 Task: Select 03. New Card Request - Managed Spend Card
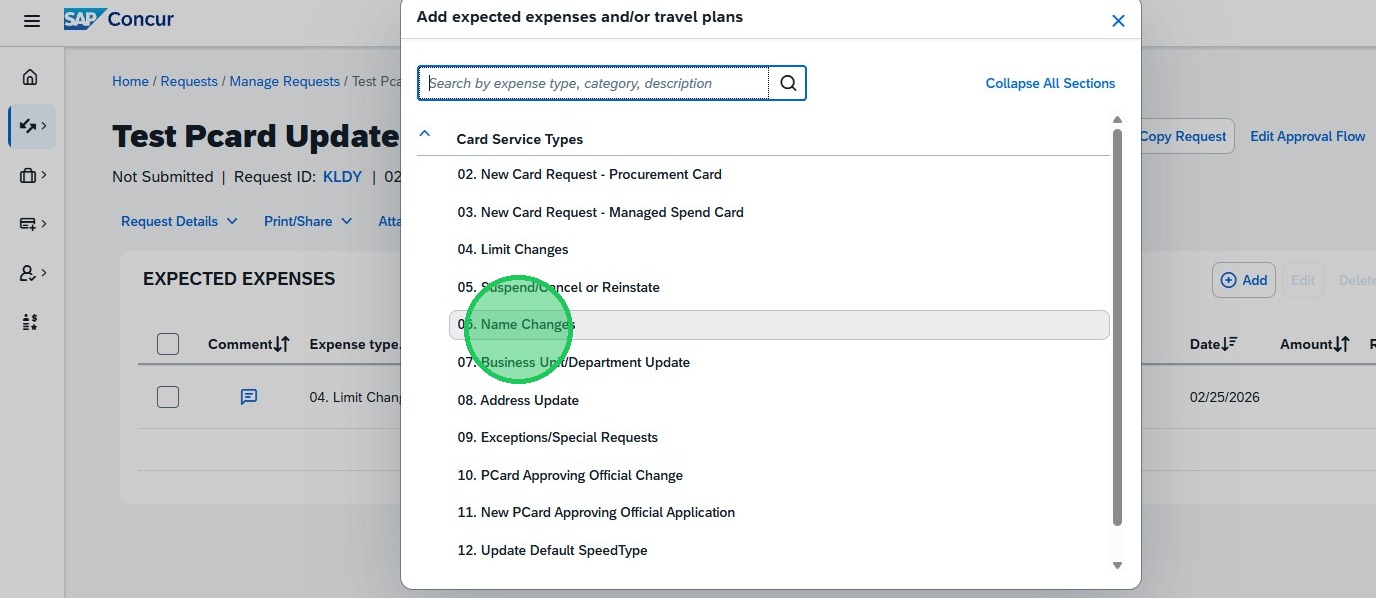(600, 212)
